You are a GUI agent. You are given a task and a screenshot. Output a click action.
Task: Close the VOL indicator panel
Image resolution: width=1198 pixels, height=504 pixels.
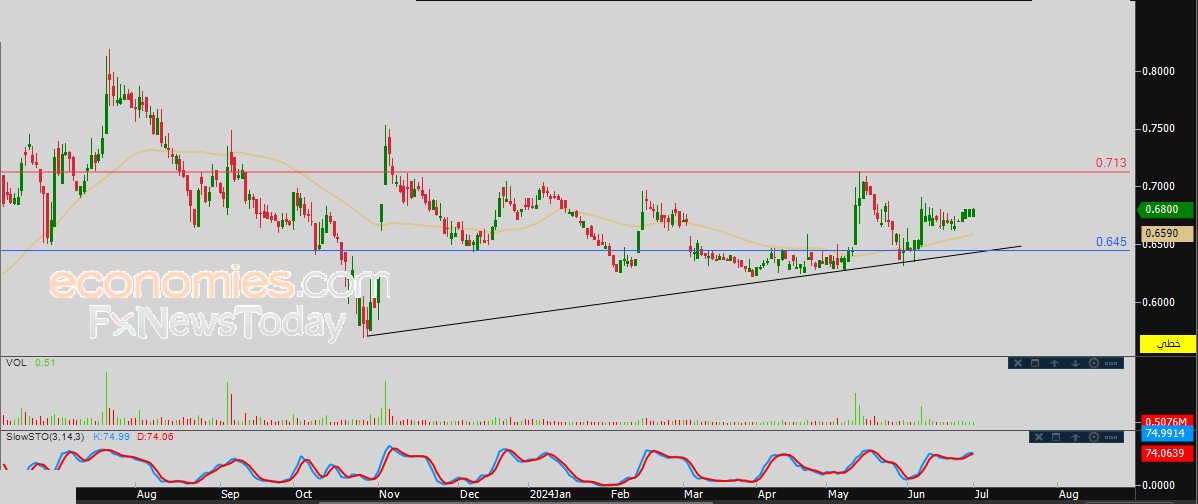1018,363
